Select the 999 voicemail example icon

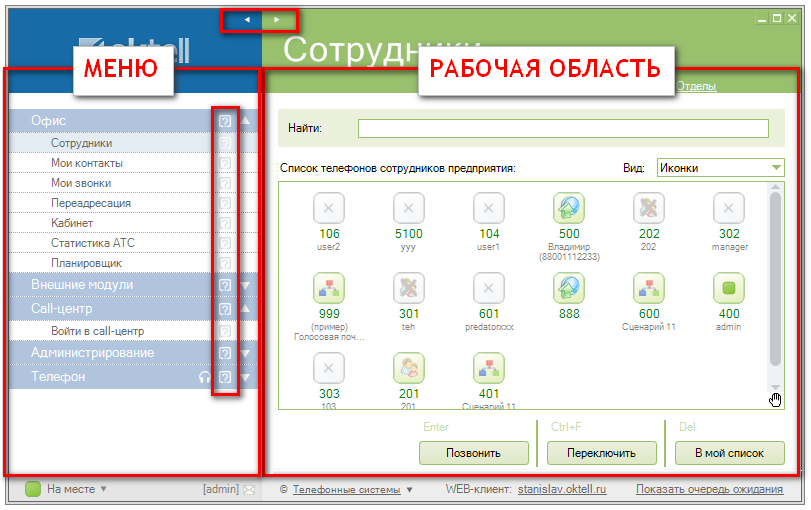(x=328, y=288)
